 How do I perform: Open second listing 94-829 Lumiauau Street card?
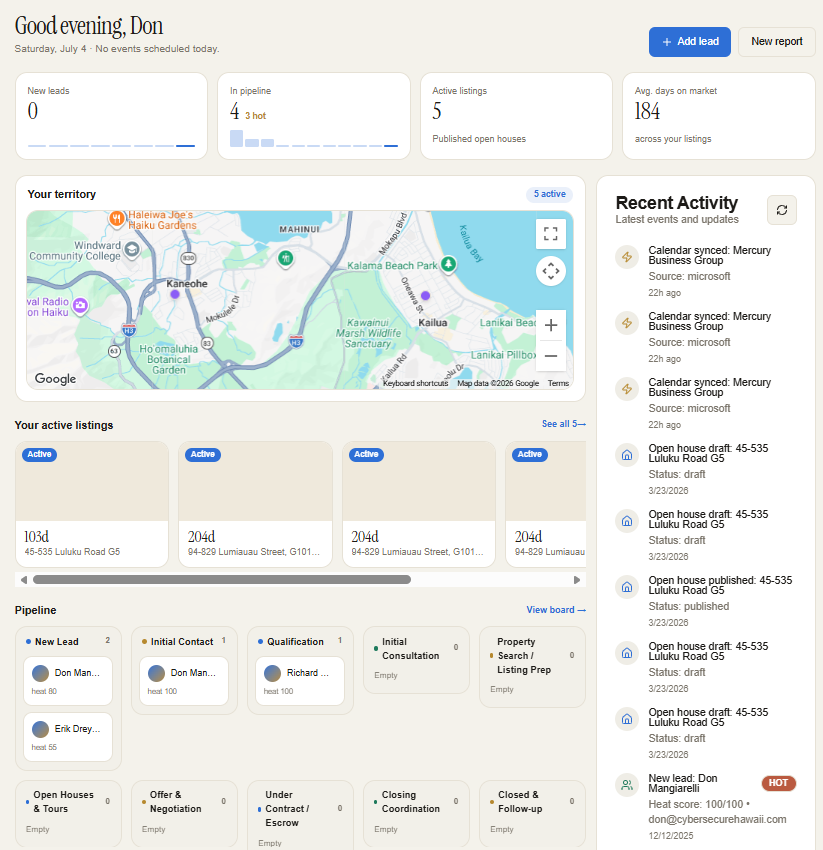point(255,504)
